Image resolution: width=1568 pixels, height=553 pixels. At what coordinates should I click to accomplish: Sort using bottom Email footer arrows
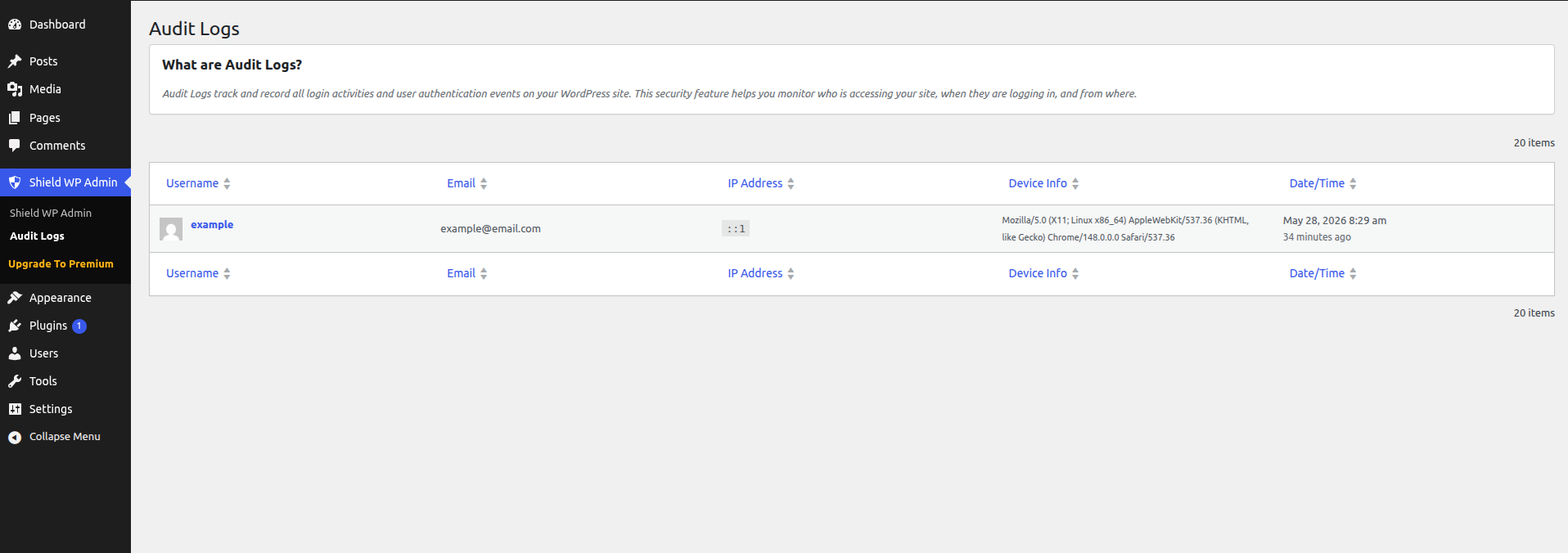coord(484,274)
